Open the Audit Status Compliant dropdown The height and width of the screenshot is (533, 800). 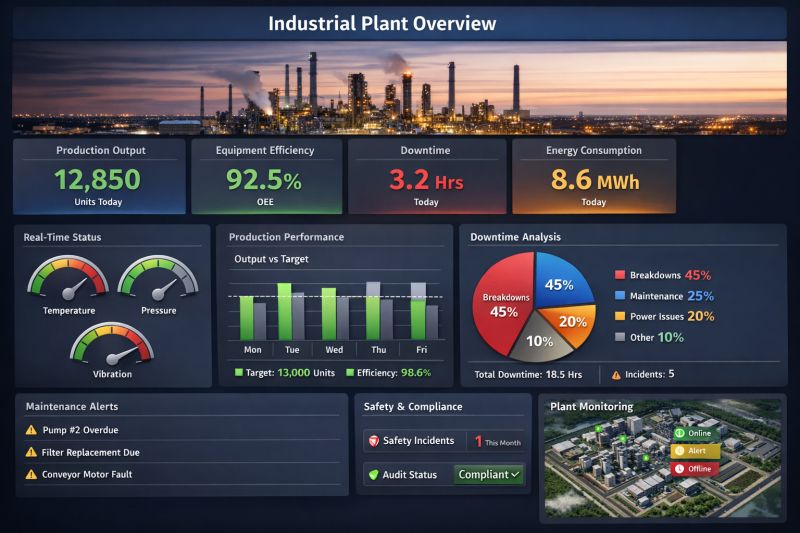[490, 474]
